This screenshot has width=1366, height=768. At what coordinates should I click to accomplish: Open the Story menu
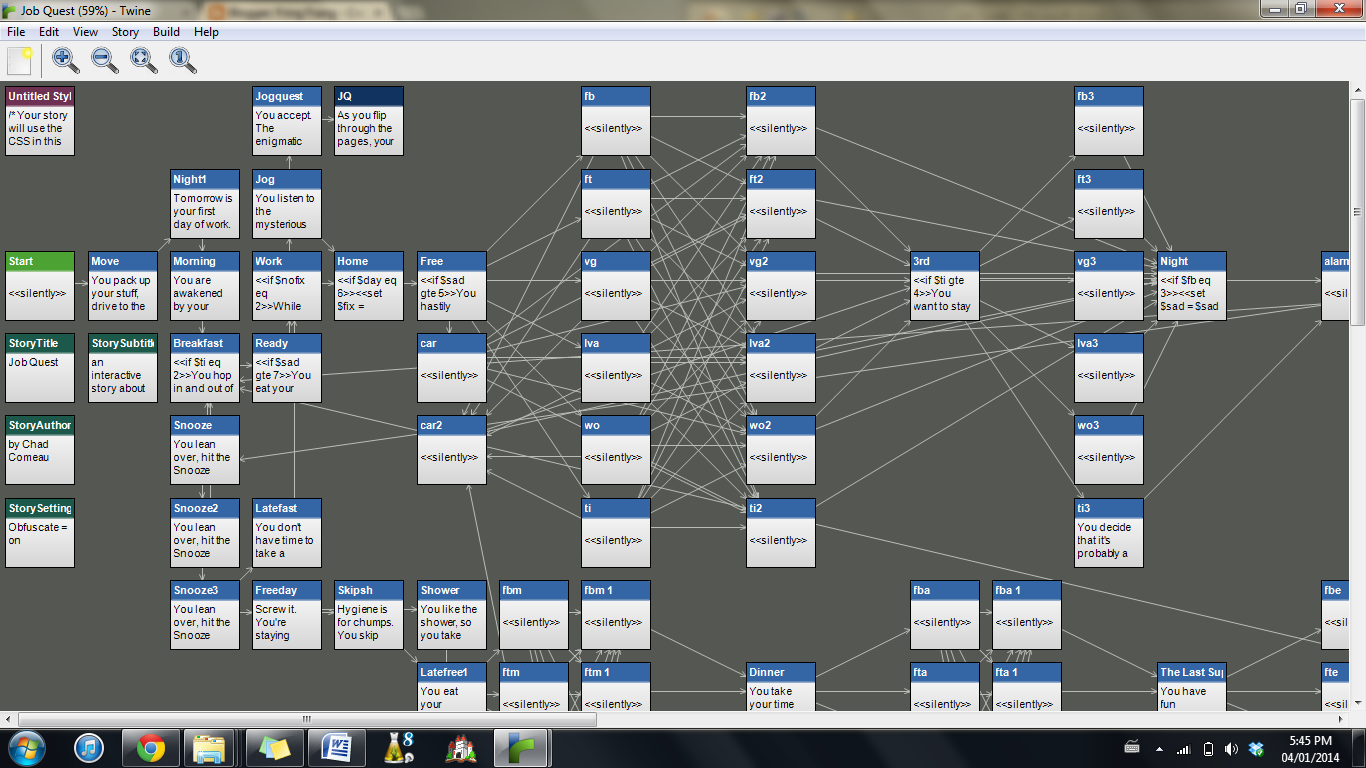pyautogui.click(x=125, y=32)
